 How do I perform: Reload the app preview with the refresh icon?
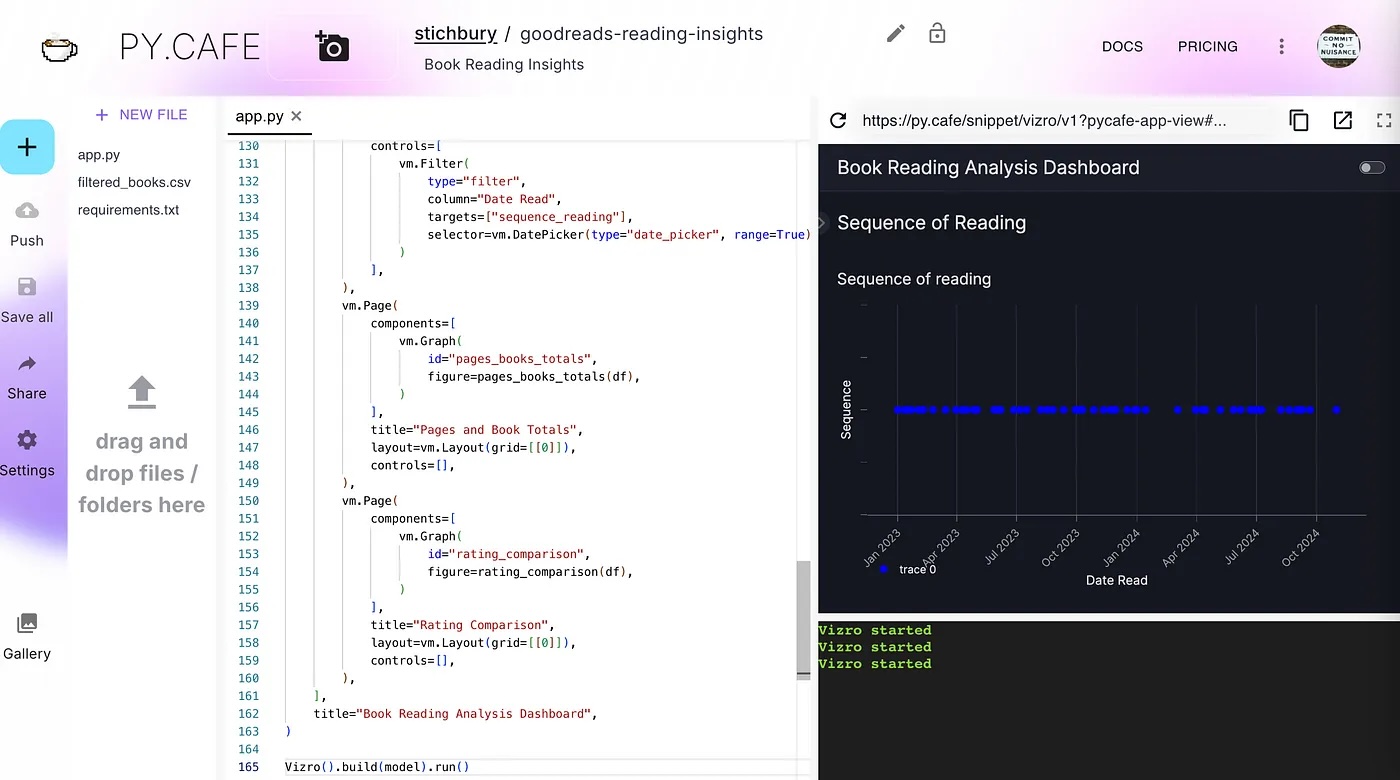838,120
